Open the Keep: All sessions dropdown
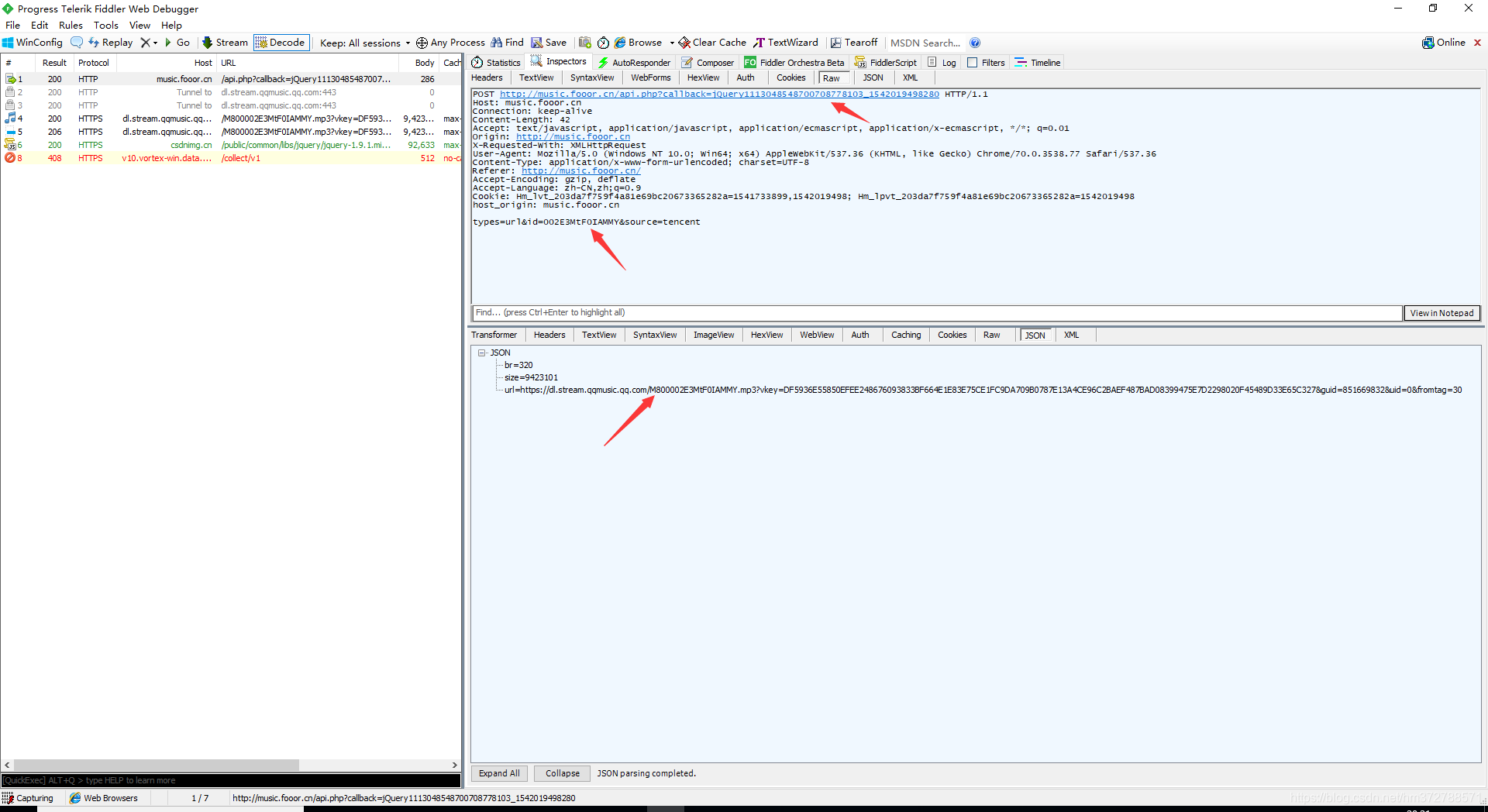The width and height of the screenshot is (1488, 812). [365, 43]
